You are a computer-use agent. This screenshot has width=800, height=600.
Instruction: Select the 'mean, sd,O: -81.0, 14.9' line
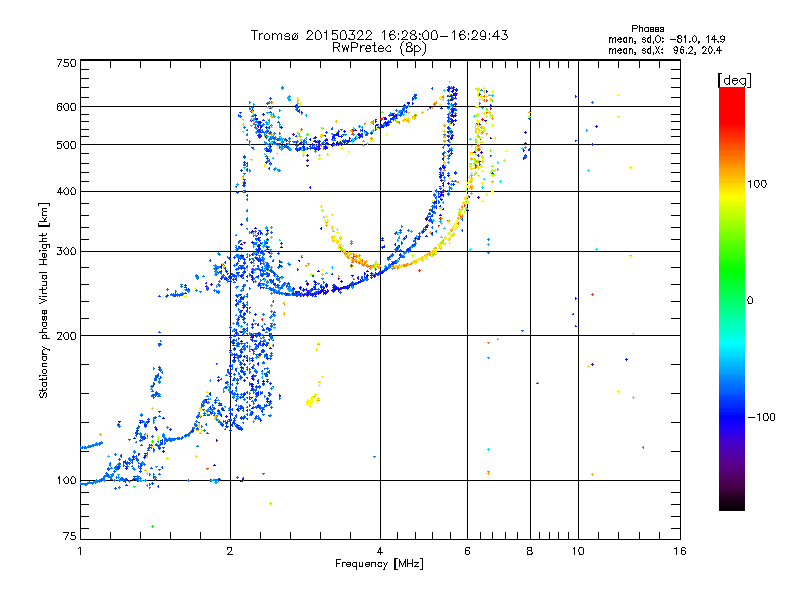666,39
